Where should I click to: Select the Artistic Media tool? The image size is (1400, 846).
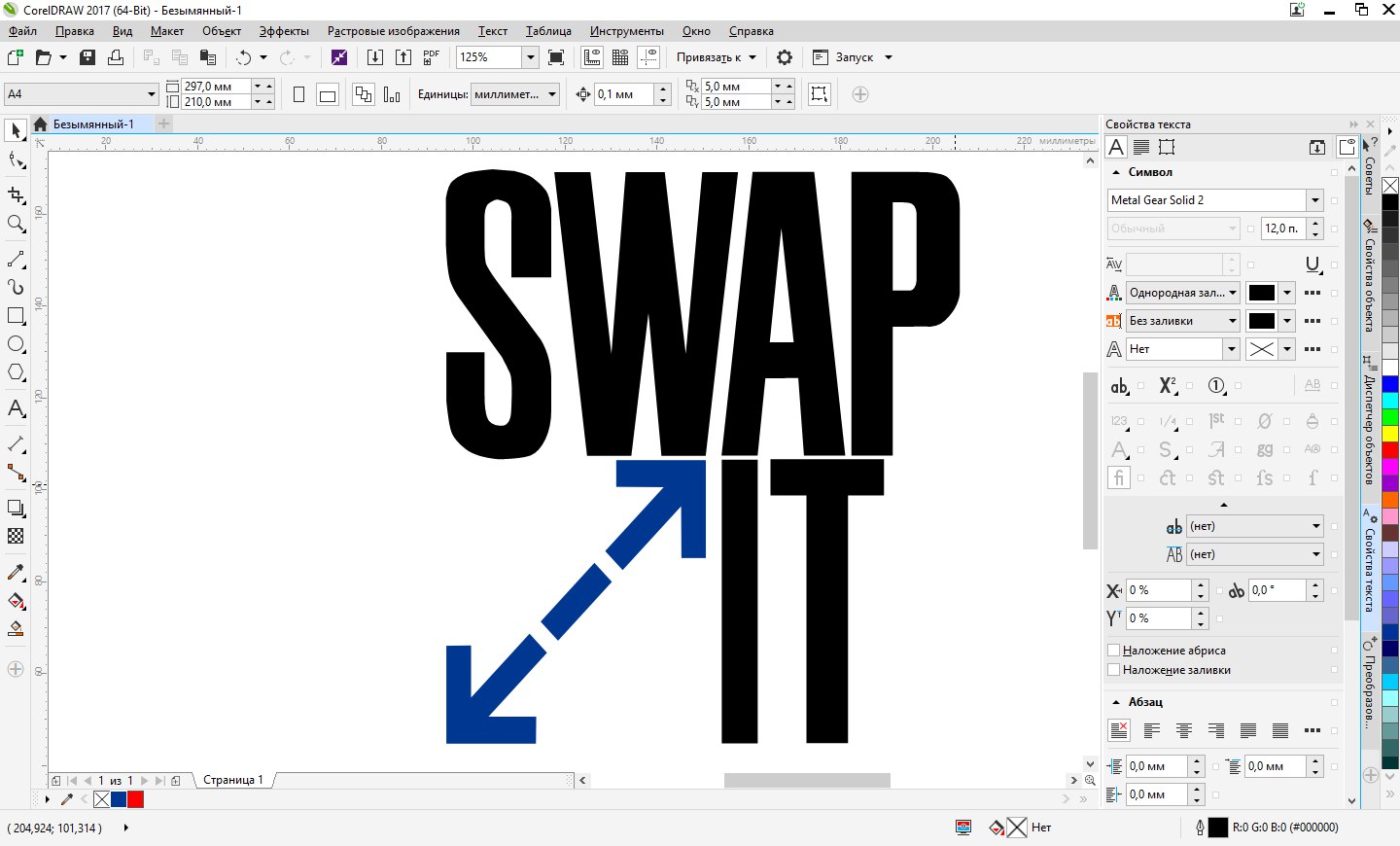pyautogui.click(x=16, y=288)
